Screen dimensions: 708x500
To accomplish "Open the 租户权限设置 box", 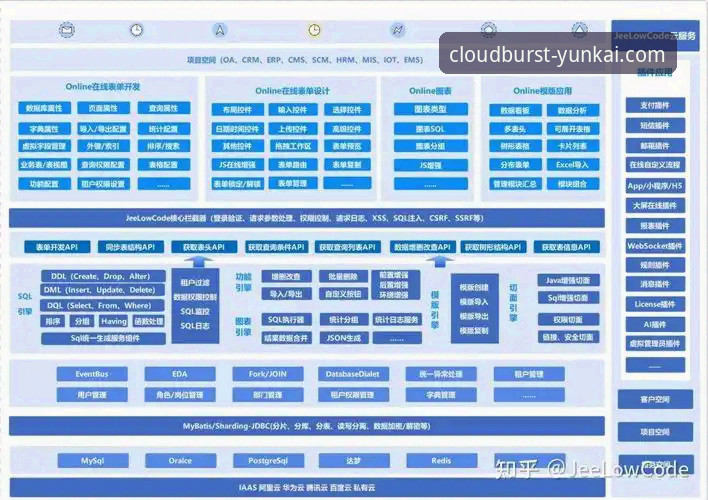I will click(103, 184).
